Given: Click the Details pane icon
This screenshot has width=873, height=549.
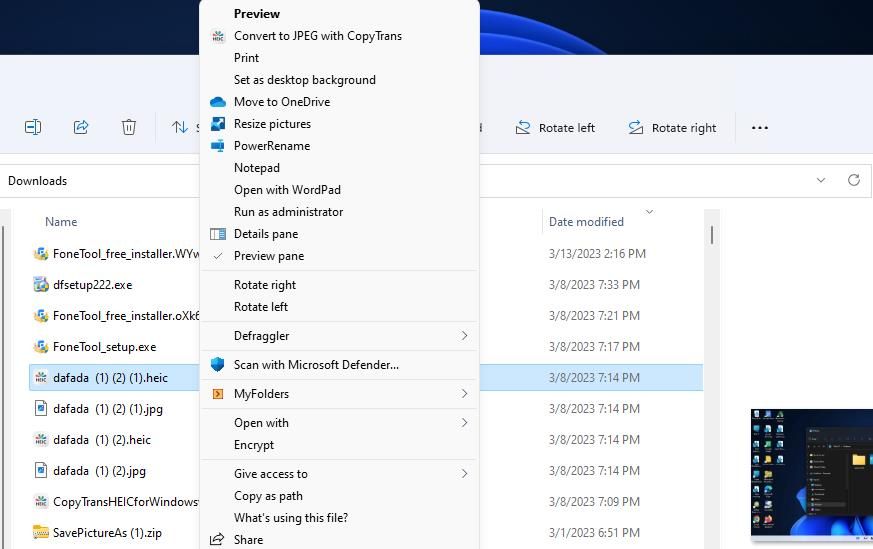Looking at the screenshot, I should 218,234.
